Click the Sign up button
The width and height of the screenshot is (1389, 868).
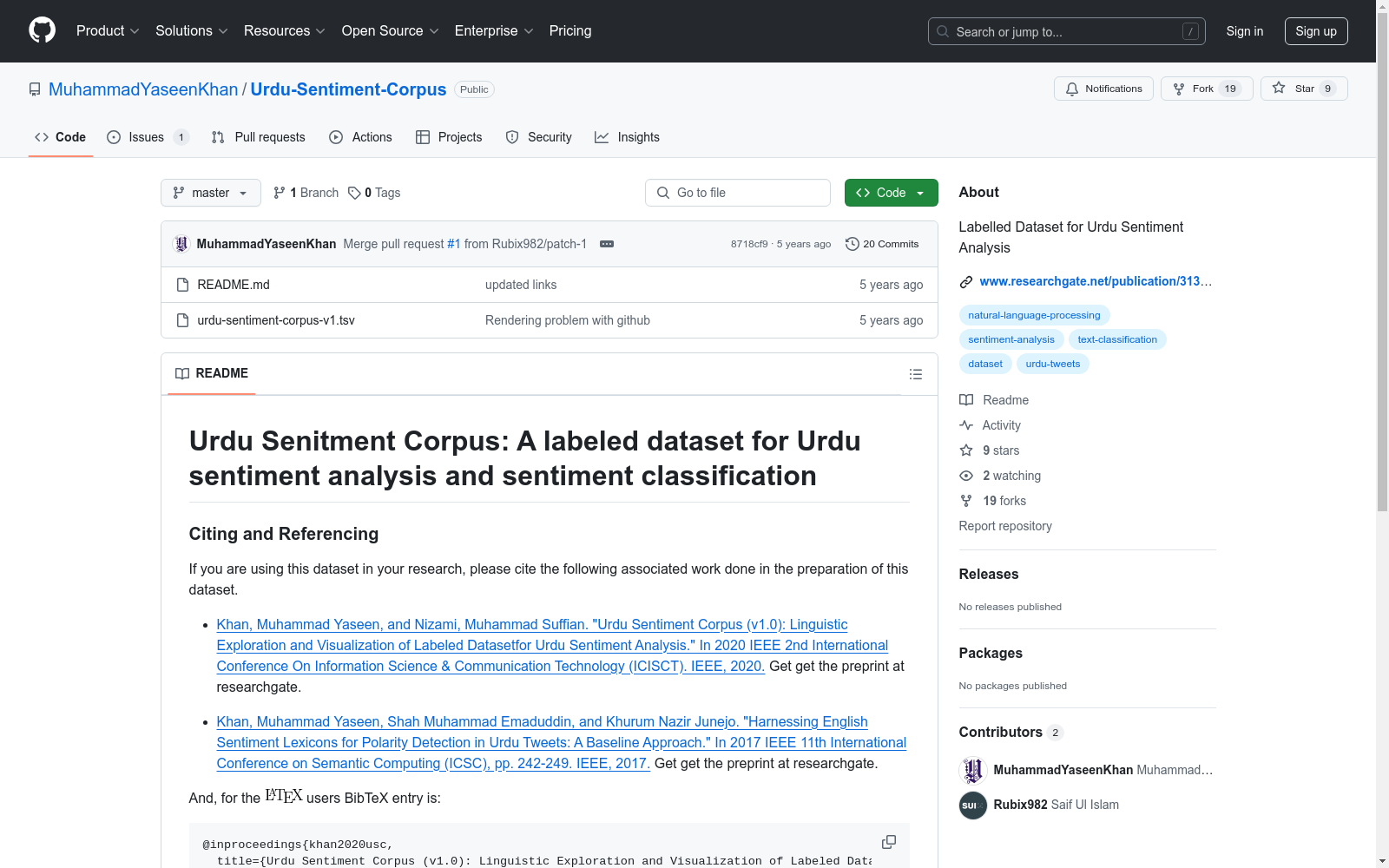click(1316, 31)
